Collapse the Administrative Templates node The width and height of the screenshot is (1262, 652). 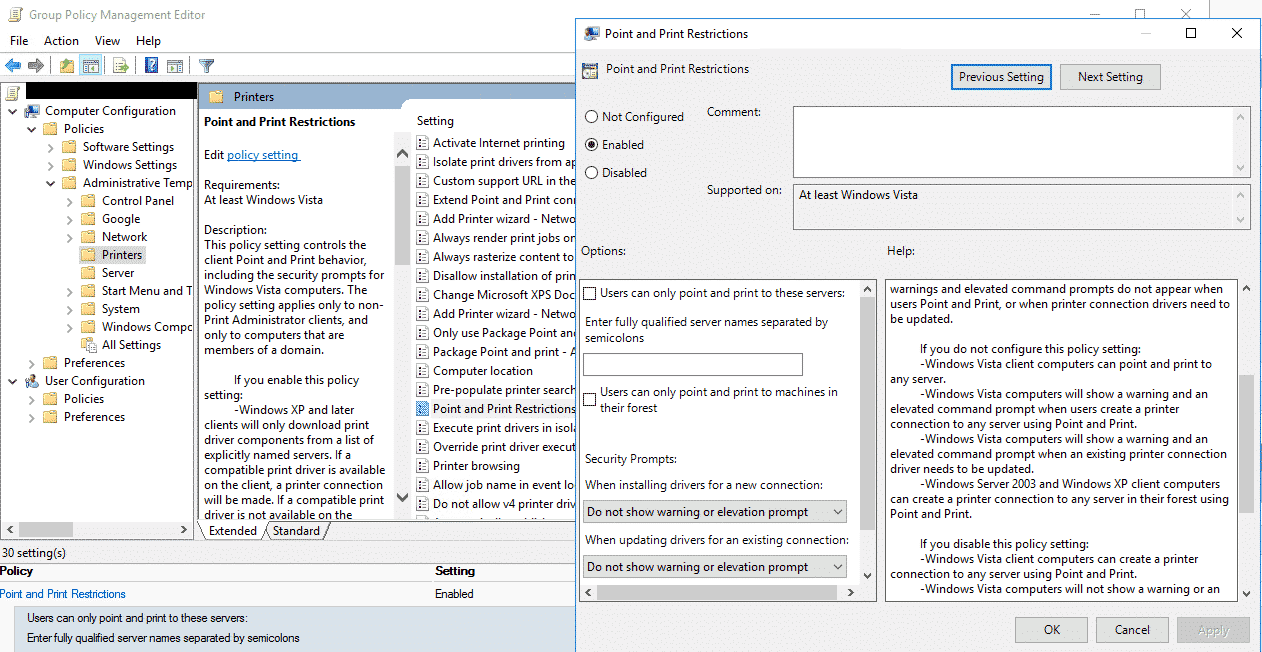pos(50,183)
